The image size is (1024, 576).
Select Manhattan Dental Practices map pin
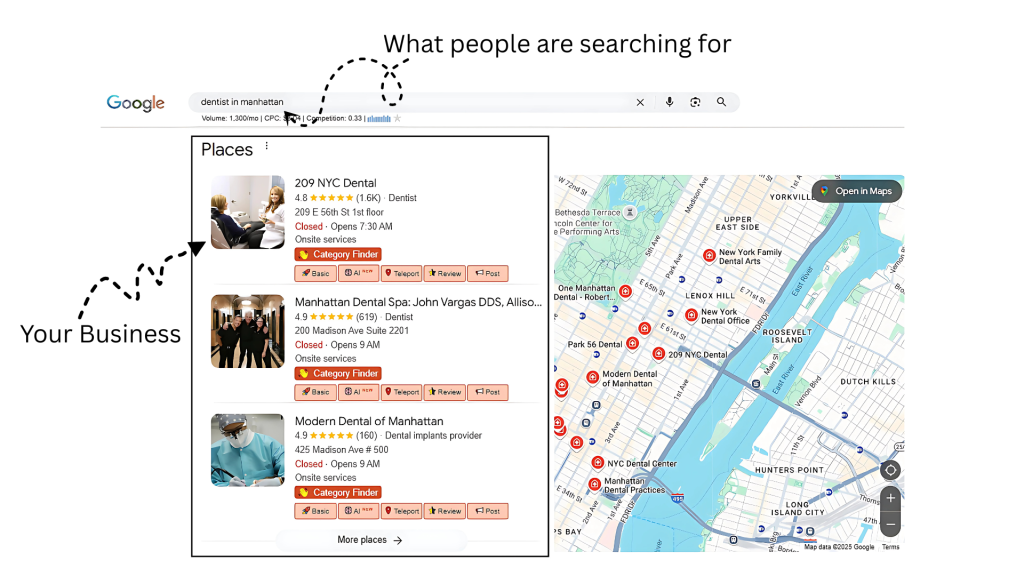pyautogui.click(x=594, y=484)
